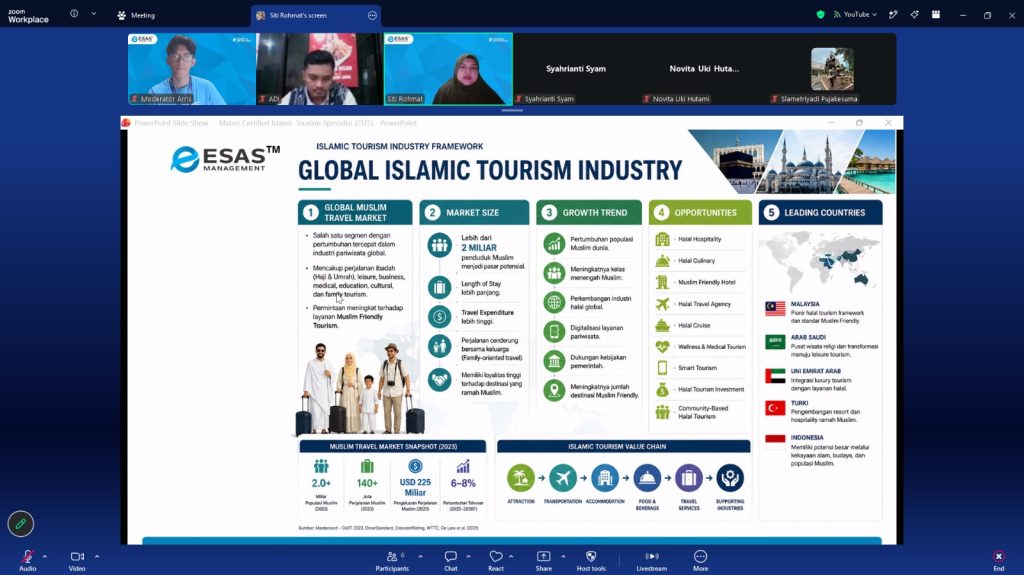Turn on the camera with the Video button
This screenshot has height=575, width=1024.
coord(77,560)
